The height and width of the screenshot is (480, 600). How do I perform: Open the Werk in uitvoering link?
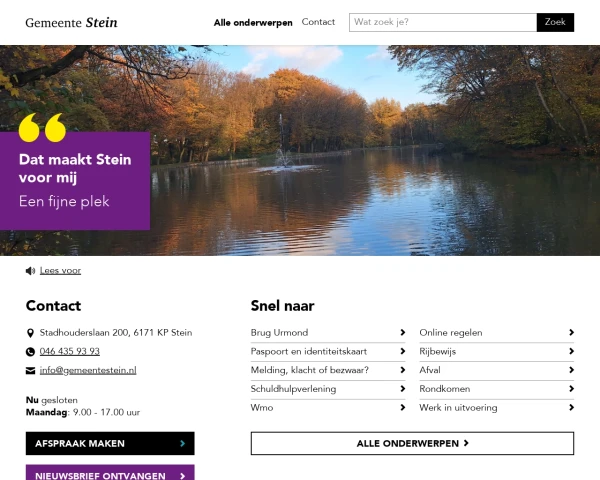click(458, 408)
